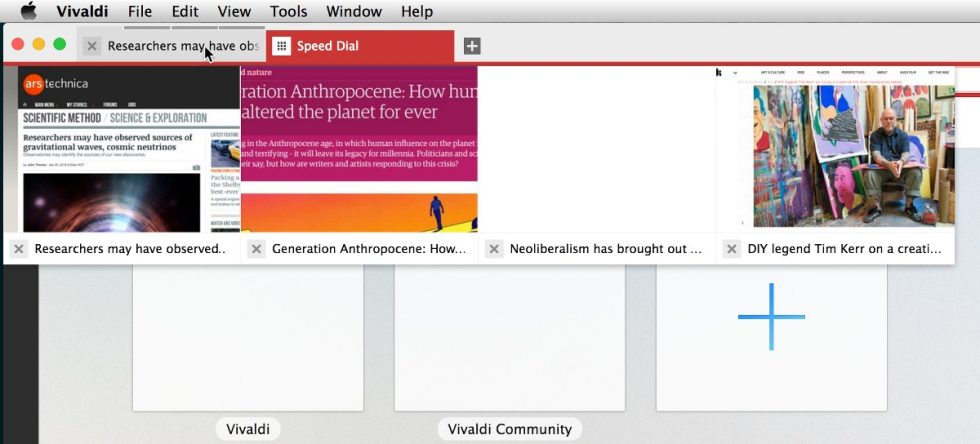
Task: Open the Tools menu
Action: 289,11
